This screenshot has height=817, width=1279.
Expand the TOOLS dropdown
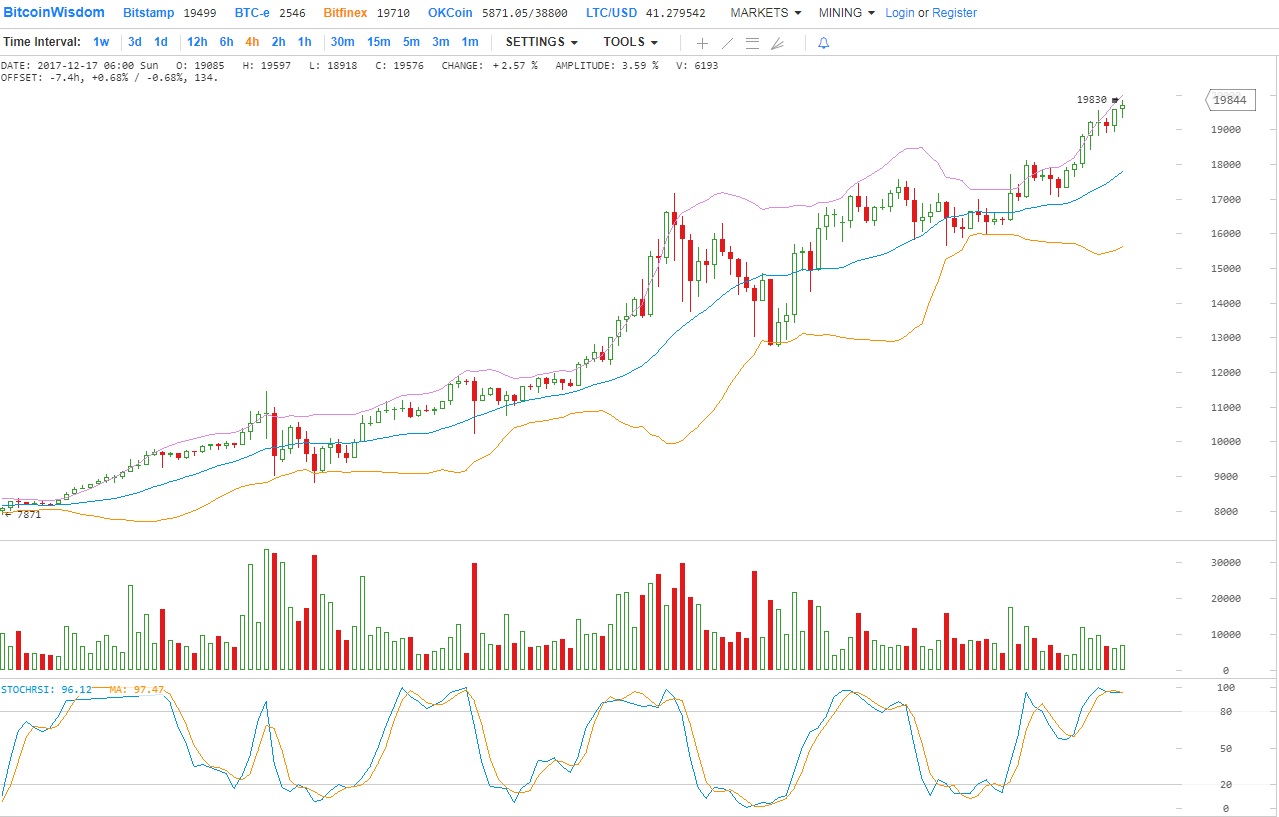coord(630,42)
